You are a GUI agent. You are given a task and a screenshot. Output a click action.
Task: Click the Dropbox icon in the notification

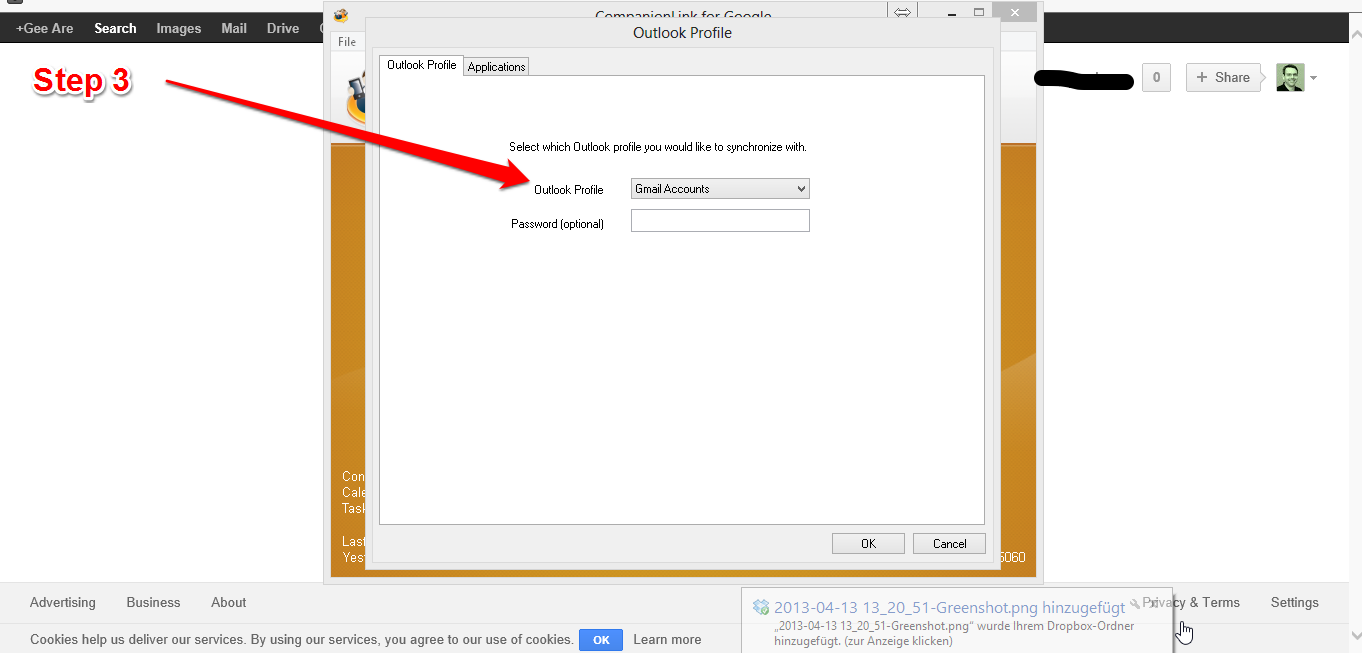(761, 607)
